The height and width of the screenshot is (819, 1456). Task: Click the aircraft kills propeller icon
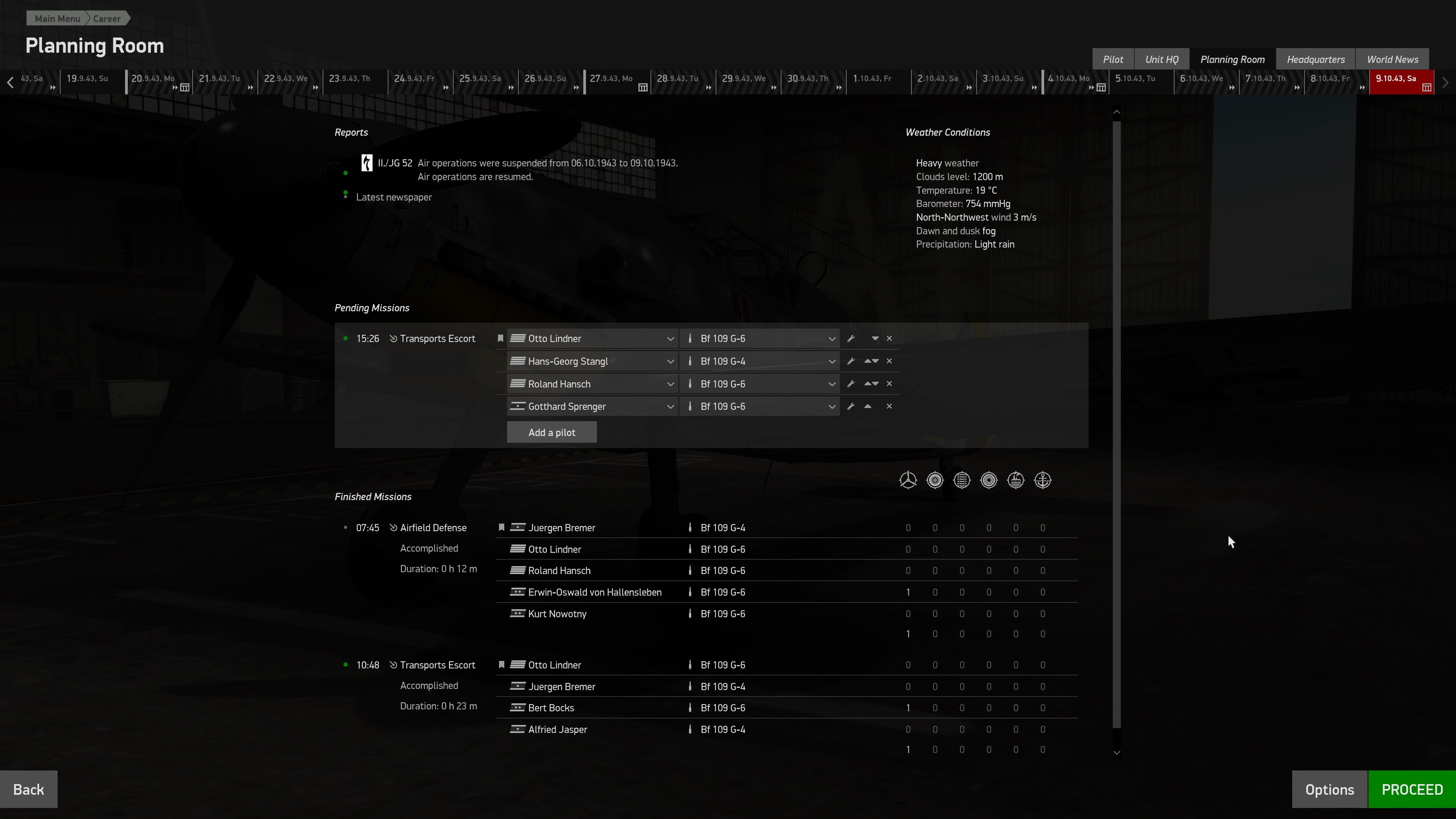[x=908, y=480]
